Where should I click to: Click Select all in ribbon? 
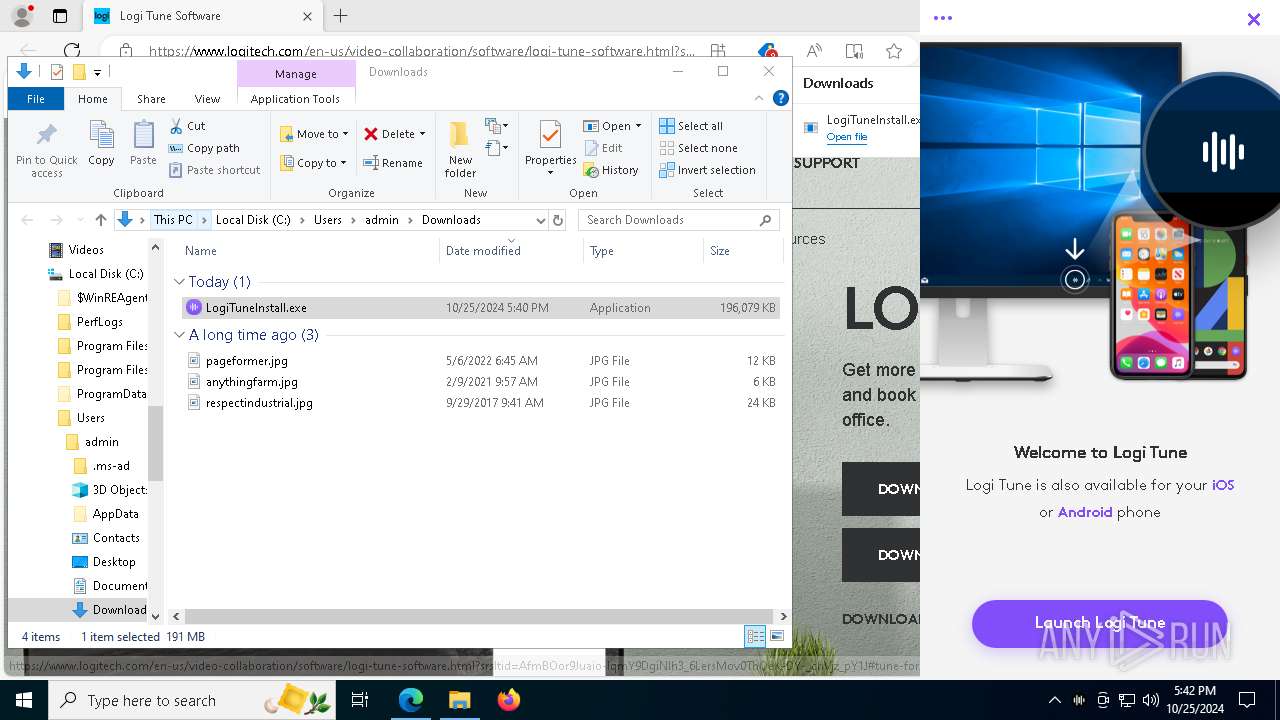(x=691, y=126)
